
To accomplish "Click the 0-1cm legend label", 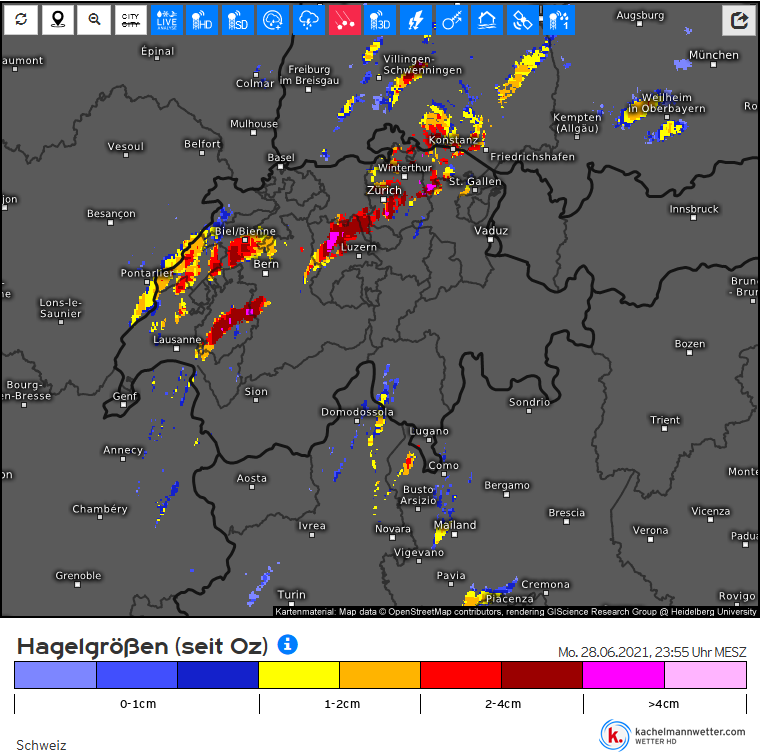I will click(138, 704).
